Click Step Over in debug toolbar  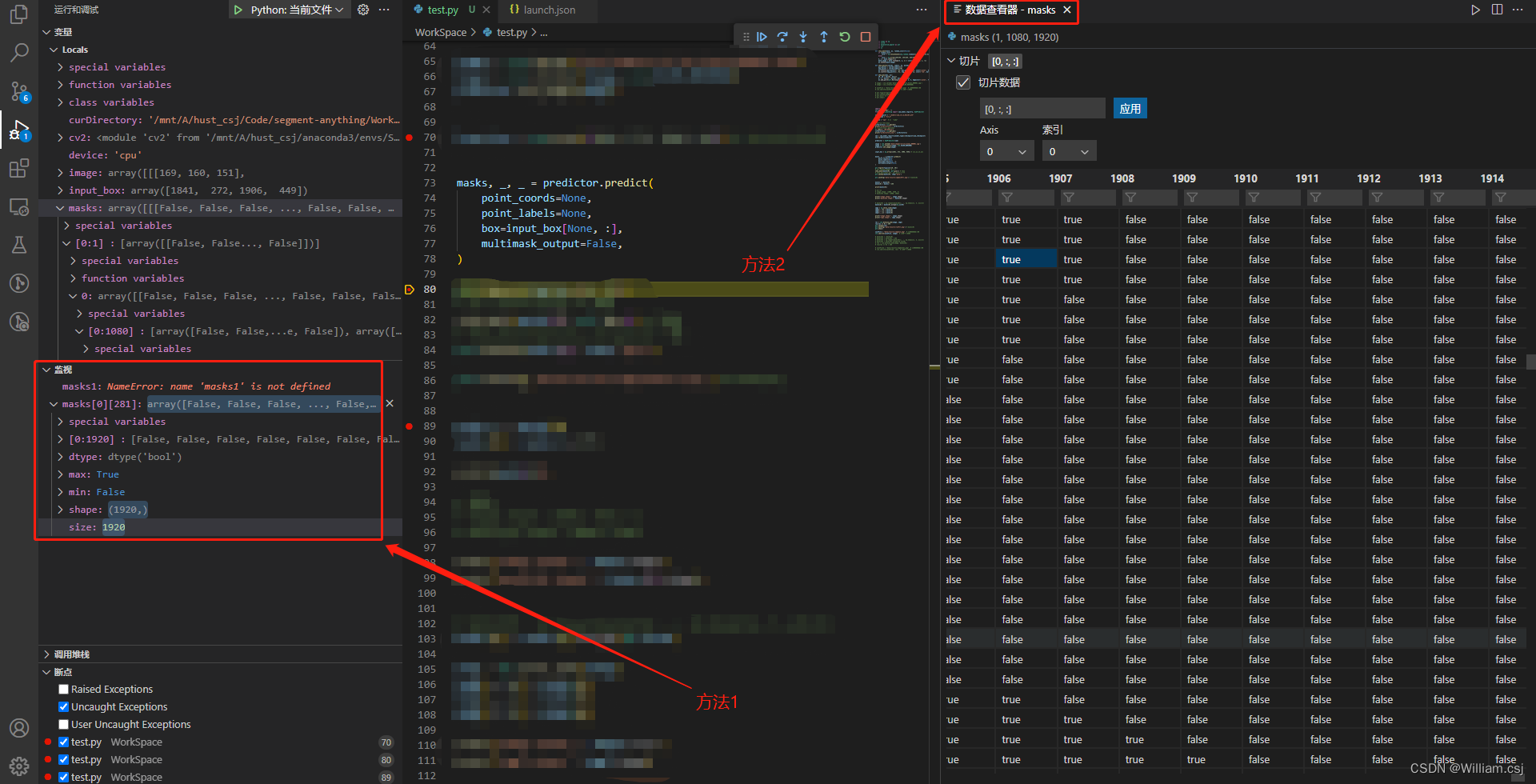782,37
